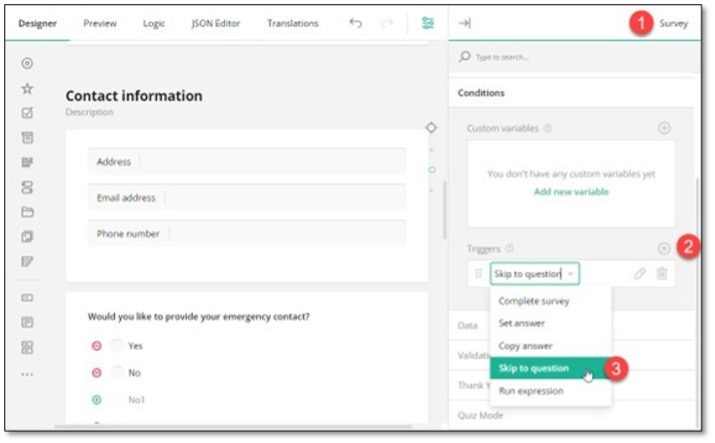715x443 pixels.
Task: Delete the trigger with trash icon
Action: [x=661, y=273]
